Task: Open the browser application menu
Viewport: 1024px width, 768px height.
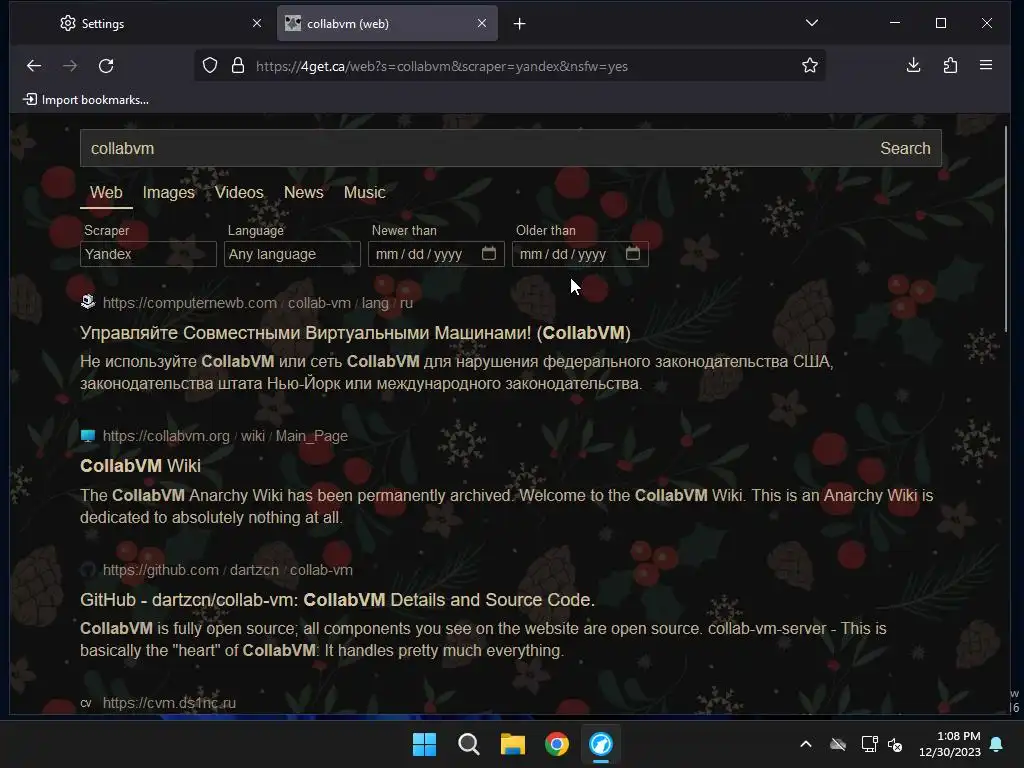Action: click(x=986, y=65)
